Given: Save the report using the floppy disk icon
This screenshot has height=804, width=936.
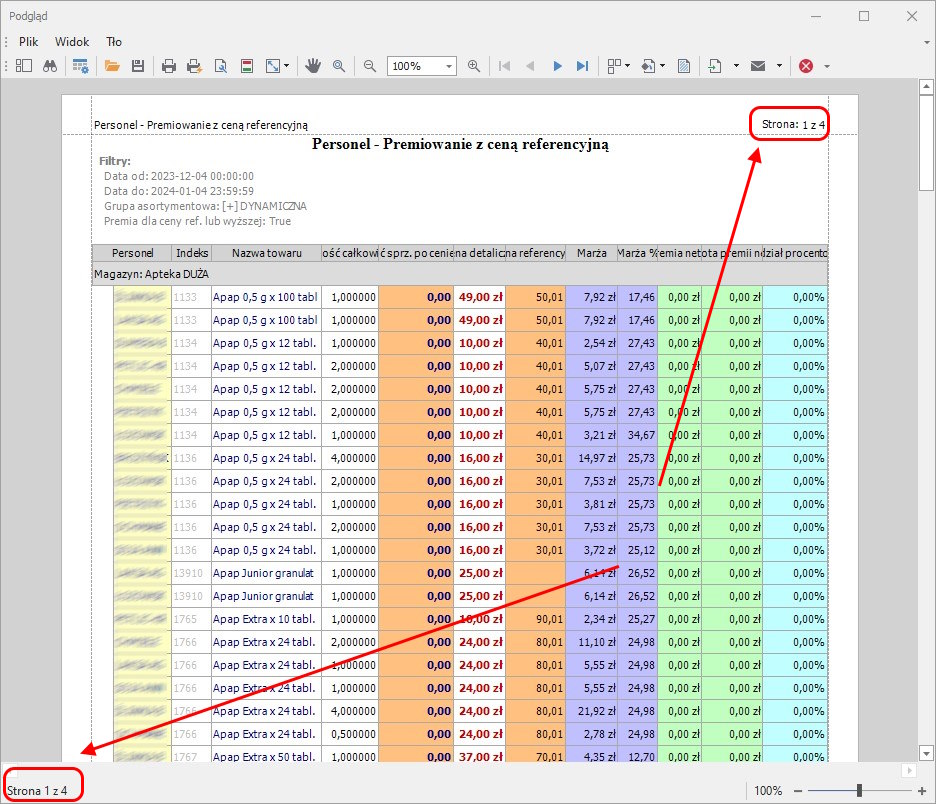Looking at the screenshot, I should (x=138, y=66).
